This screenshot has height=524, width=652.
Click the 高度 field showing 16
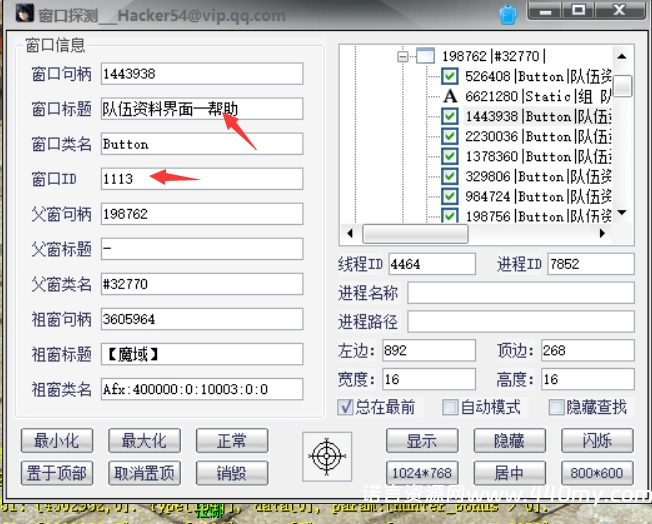[588, 379]
